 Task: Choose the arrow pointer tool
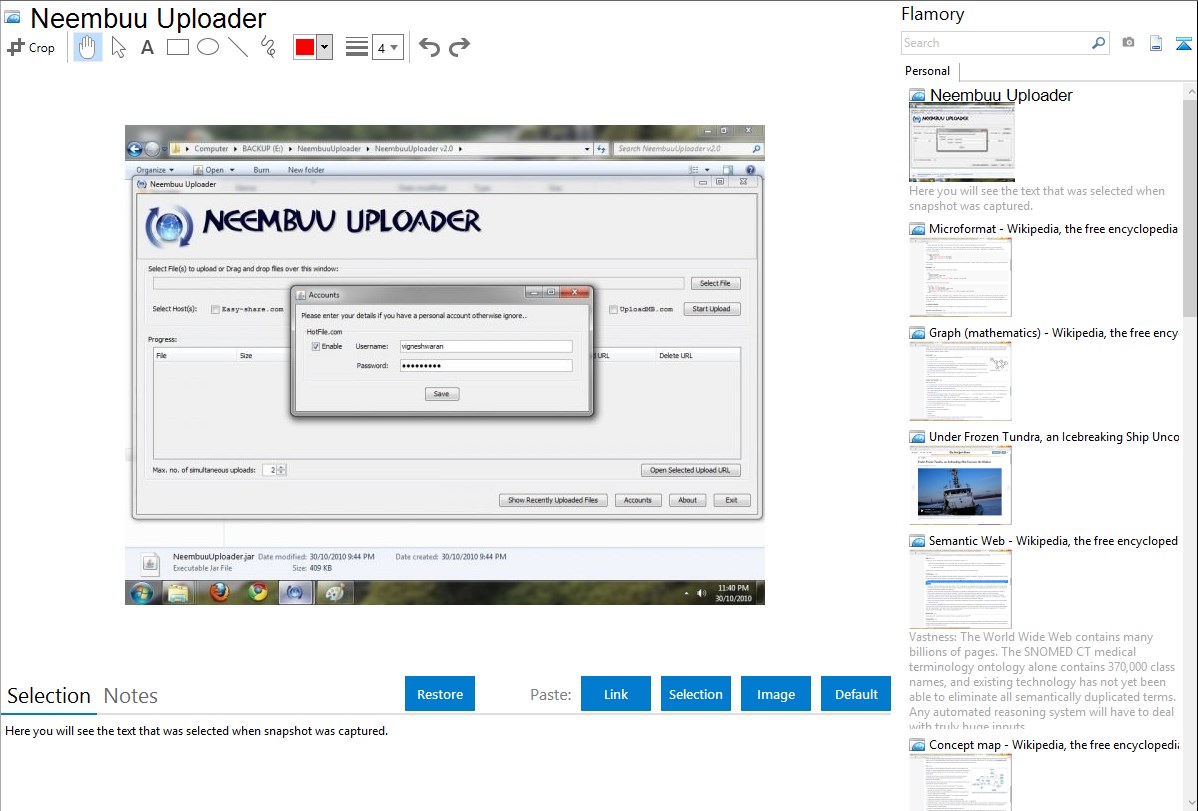pyautogui.click(x=118, y=47)
